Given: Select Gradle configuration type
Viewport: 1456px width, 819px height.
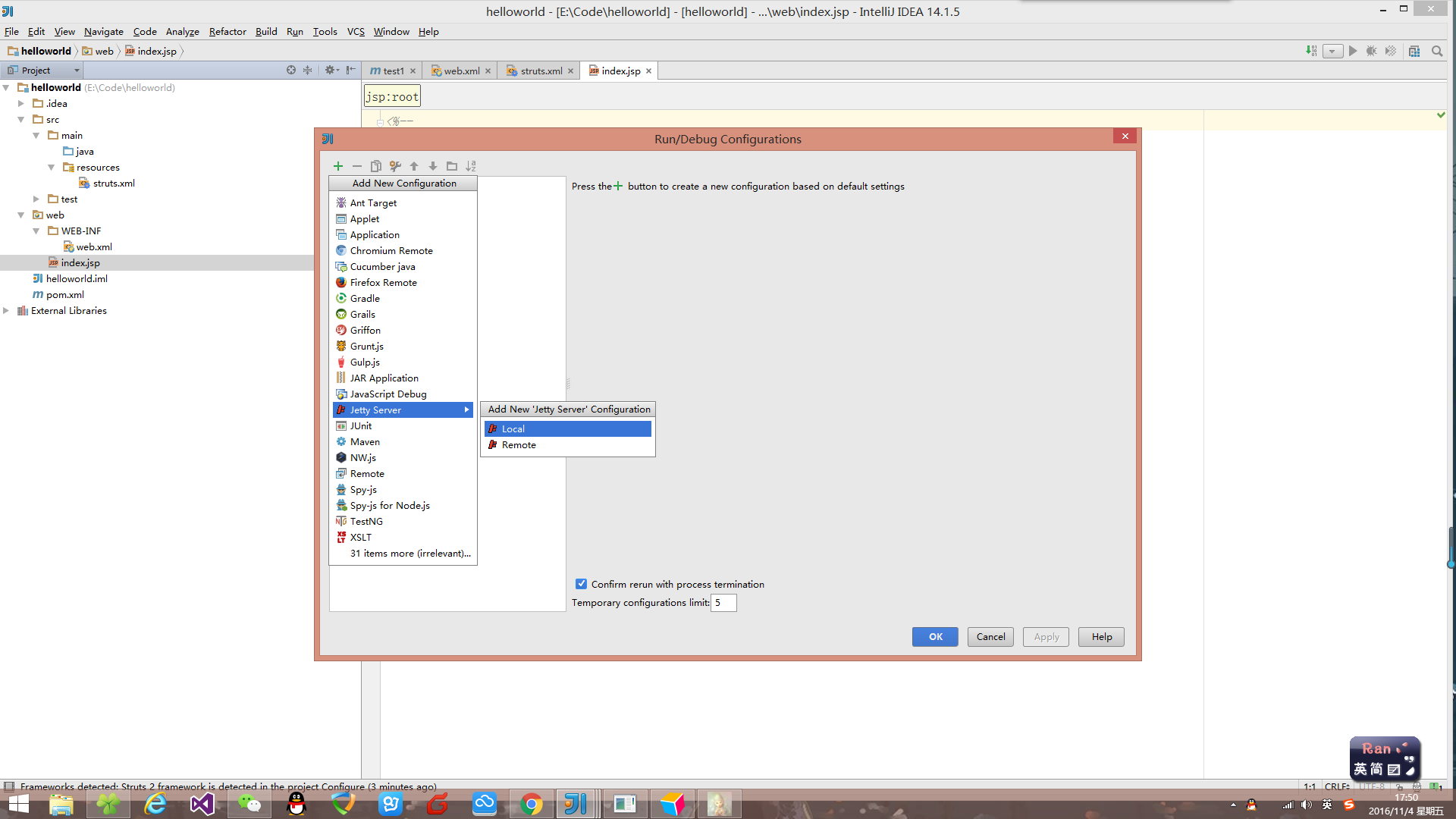Looking at the screenshot, I should tap(403, 299).
